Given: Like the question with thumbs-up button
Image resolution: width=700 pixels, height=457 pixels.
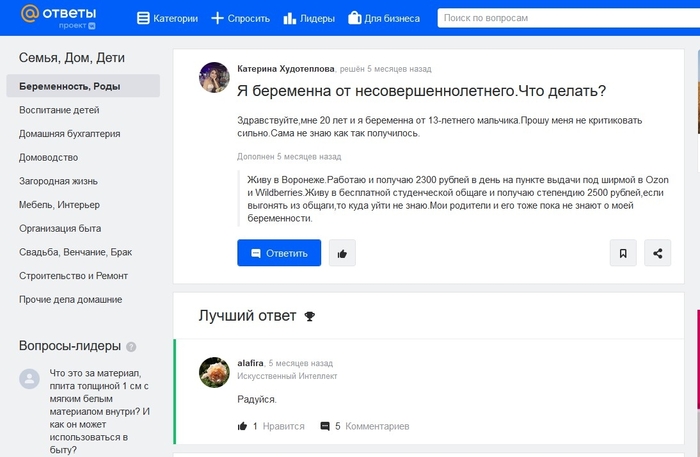Looking at the screenshot, I should [342, 253].
